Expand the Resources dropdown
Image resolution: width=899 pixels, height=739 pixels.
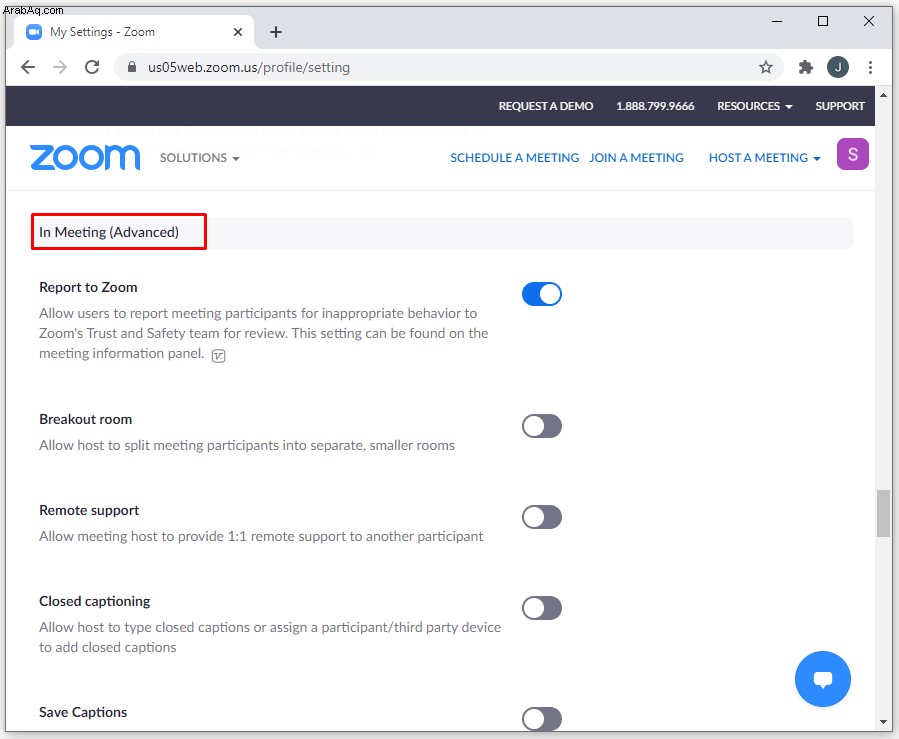[x=755, y=106]
